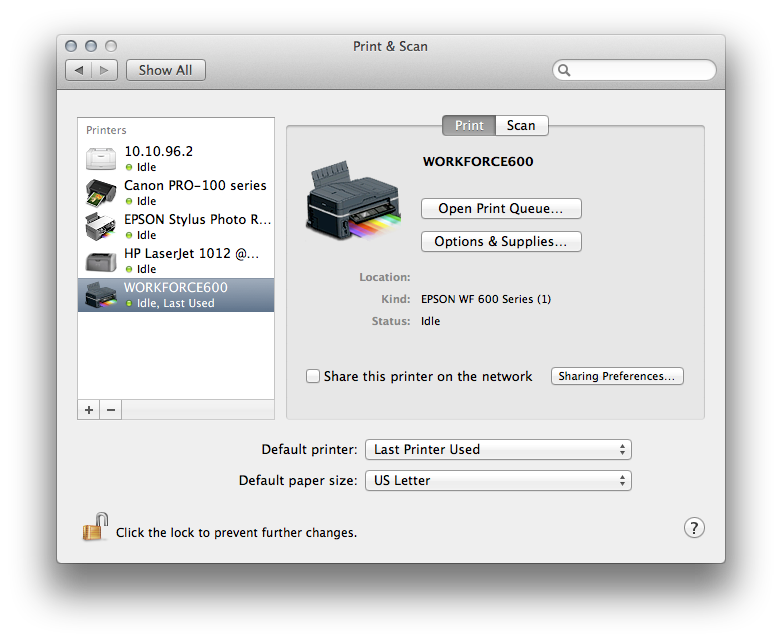Click the WORKFORCE600 list icon
Viewport: 782px width, 642px height.
point(101,295)
